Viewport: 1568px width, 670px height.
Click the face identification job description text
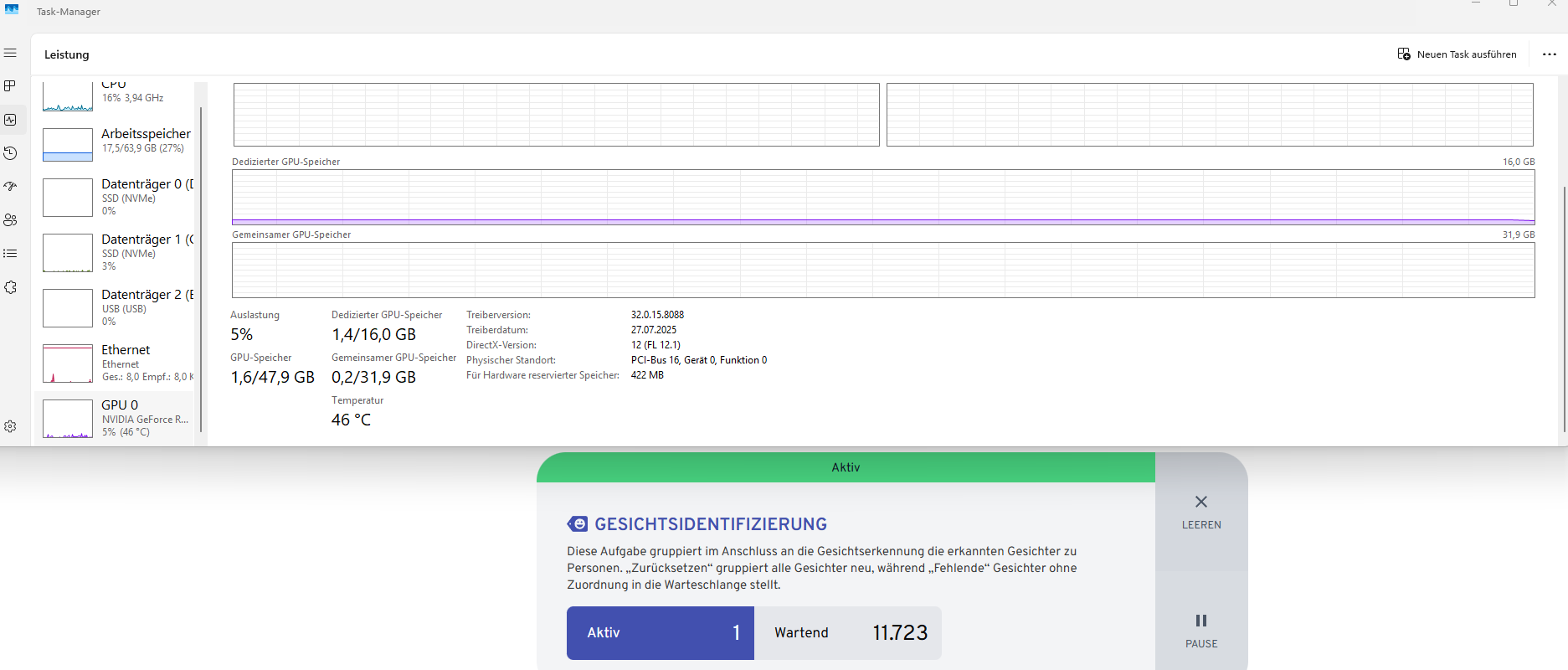pos(822,568)
